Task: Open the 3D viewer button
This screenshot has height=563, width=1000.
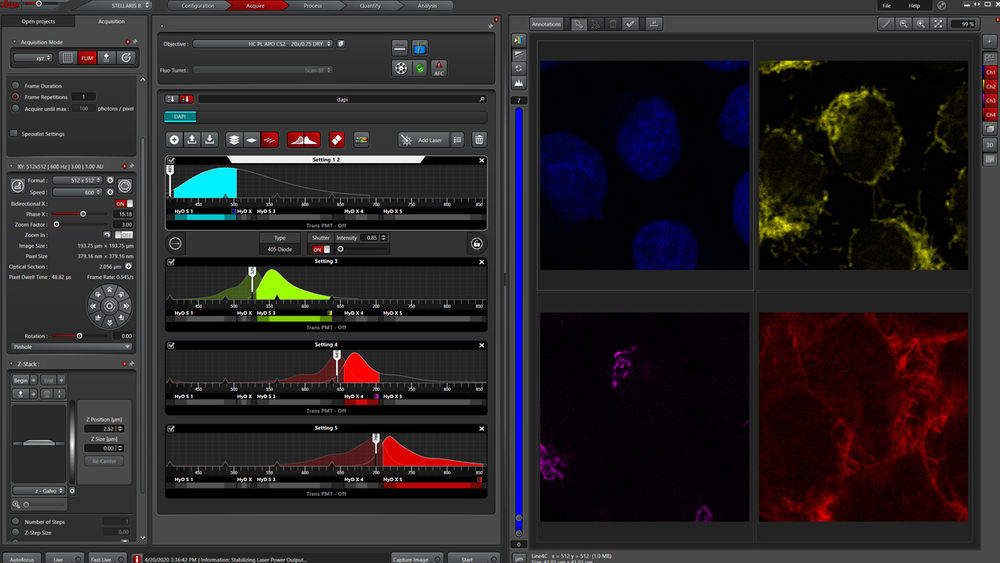Action: pyautogui.click(x=990, y=144)
